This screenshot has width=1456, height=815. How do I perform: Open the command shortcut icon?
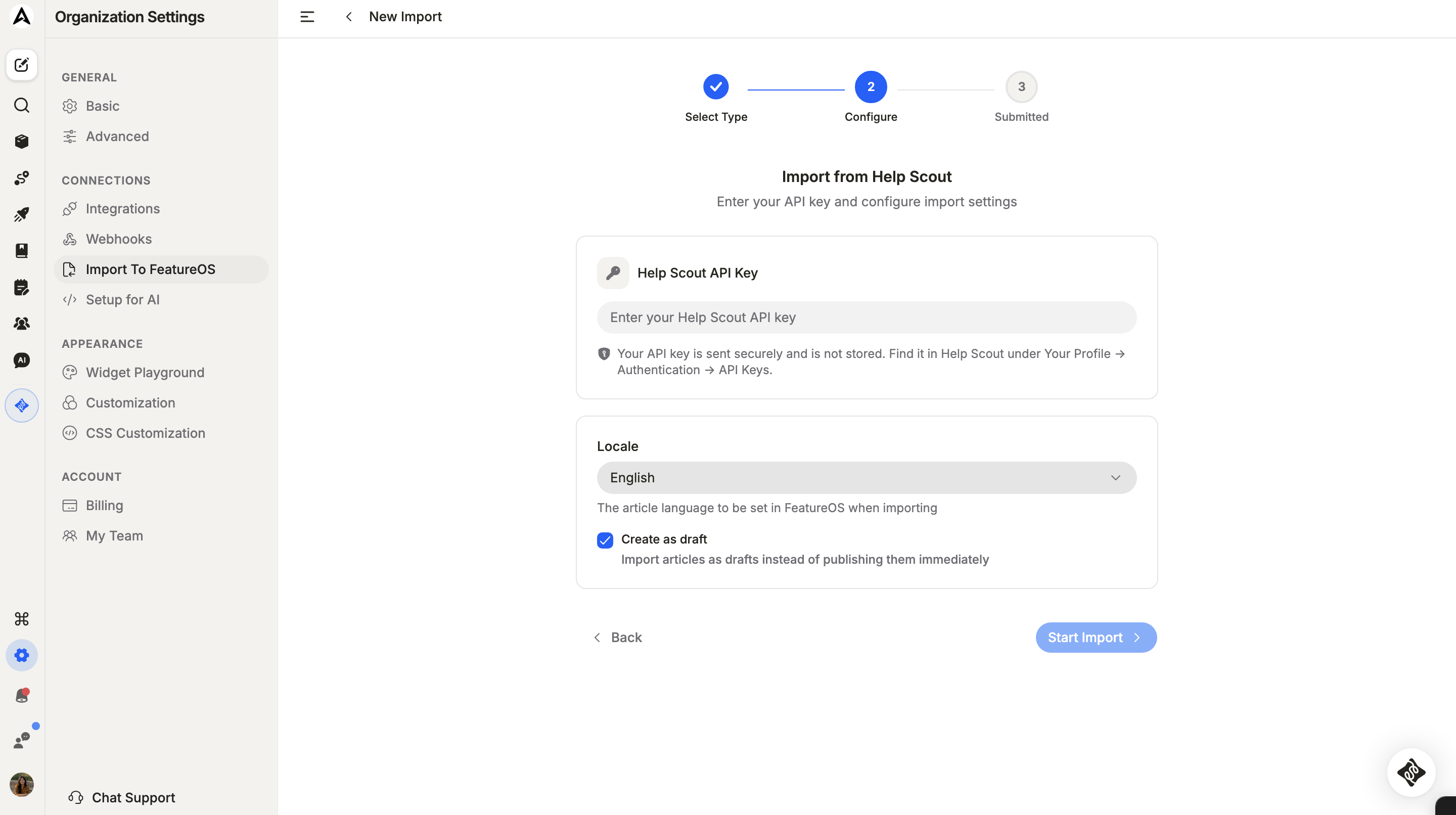[x=21, y=619]
